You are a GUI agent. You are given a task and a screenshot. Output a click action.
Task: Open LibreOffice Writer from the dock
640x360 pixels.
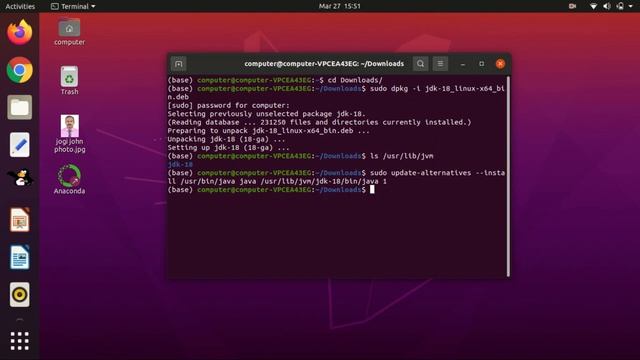[20, 257]
